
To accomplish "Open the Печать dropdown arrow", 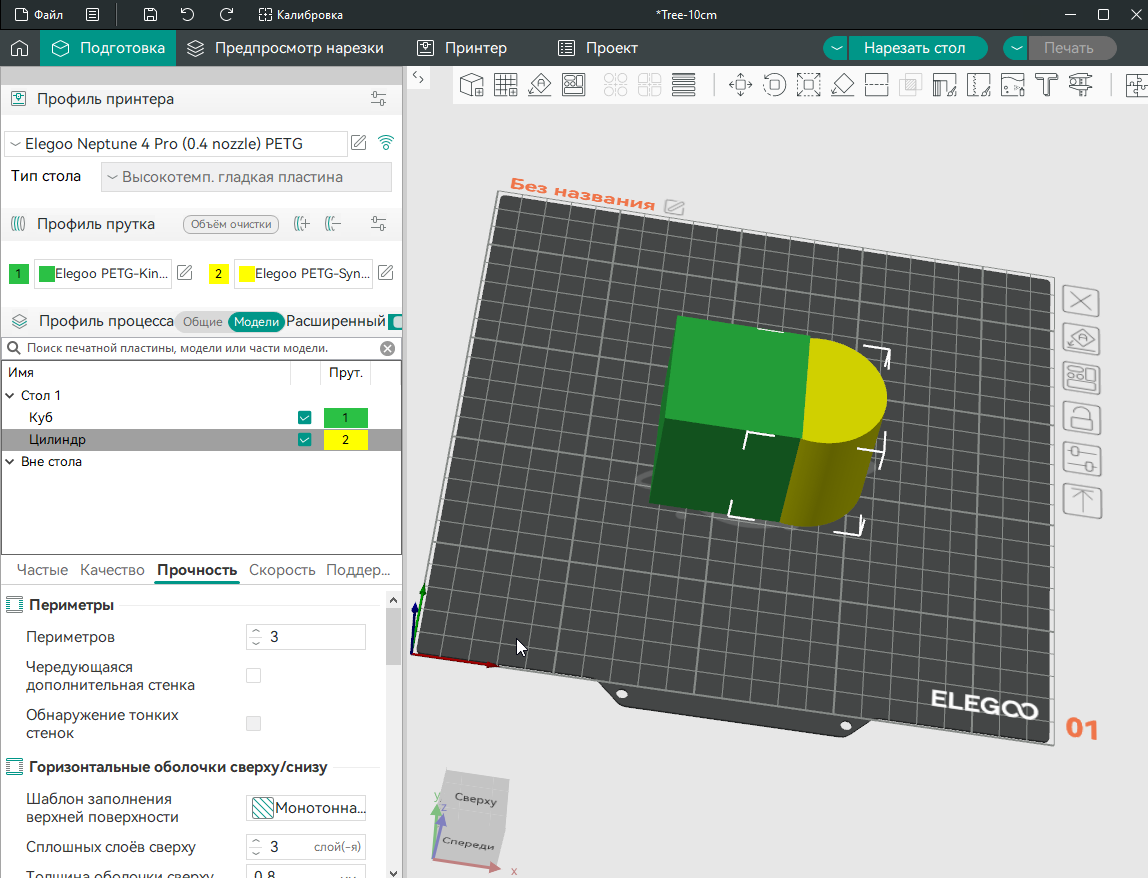I will [1015, 48].
